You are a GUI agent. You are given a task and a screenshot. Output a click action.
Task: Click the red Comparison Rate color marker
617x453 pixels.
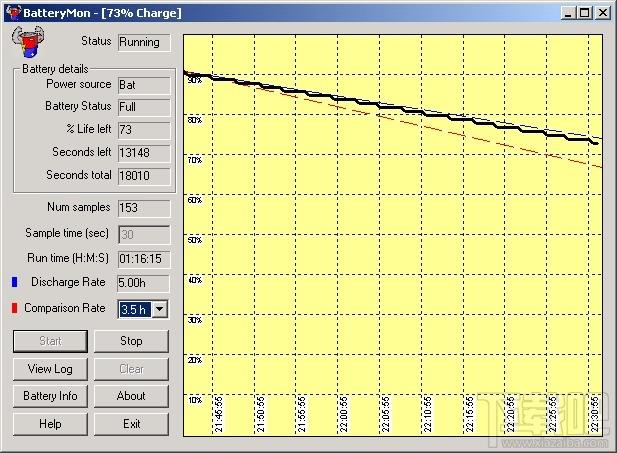15,308
